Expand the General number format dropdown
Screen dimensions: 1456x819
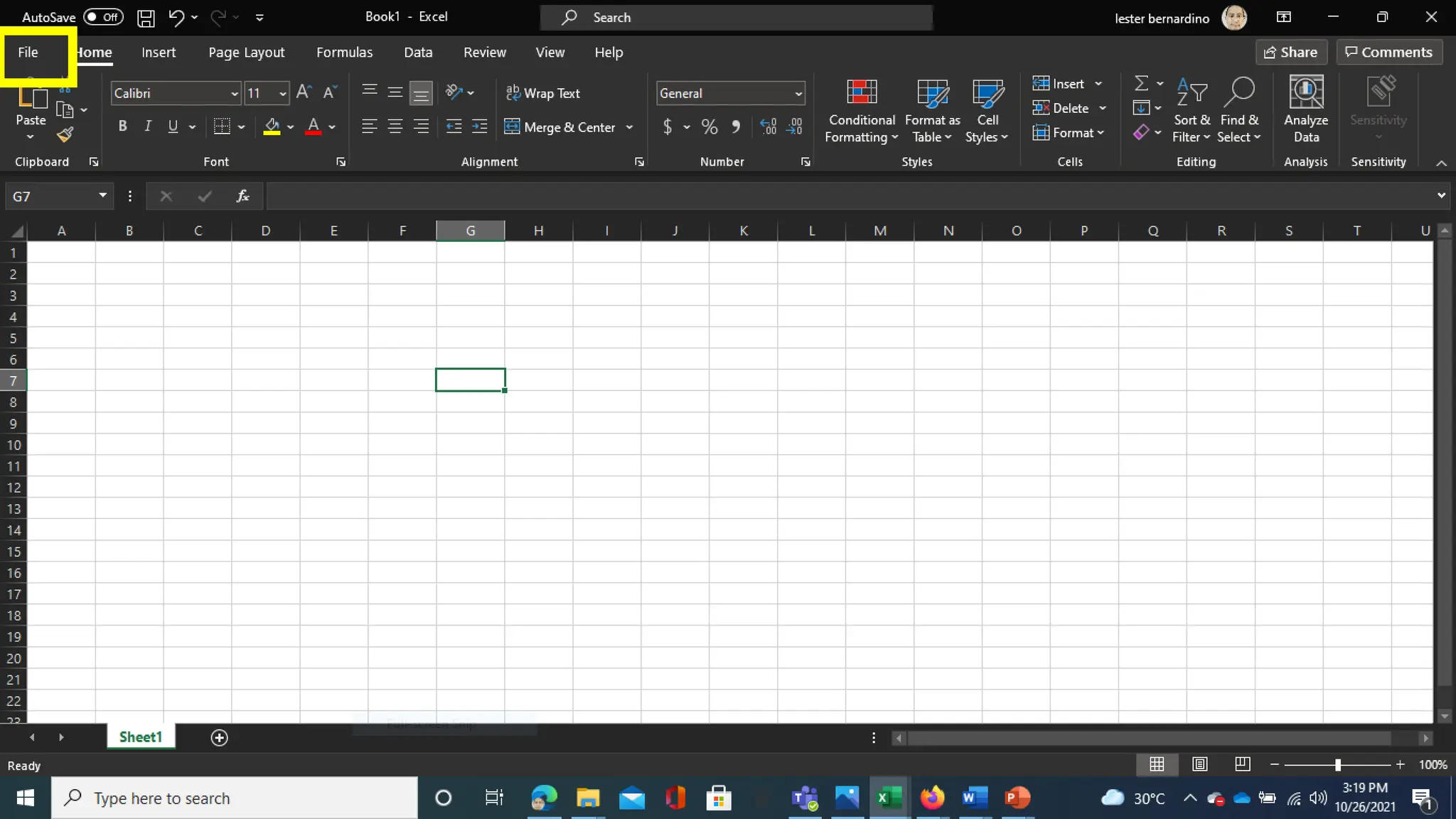[798, 93]
